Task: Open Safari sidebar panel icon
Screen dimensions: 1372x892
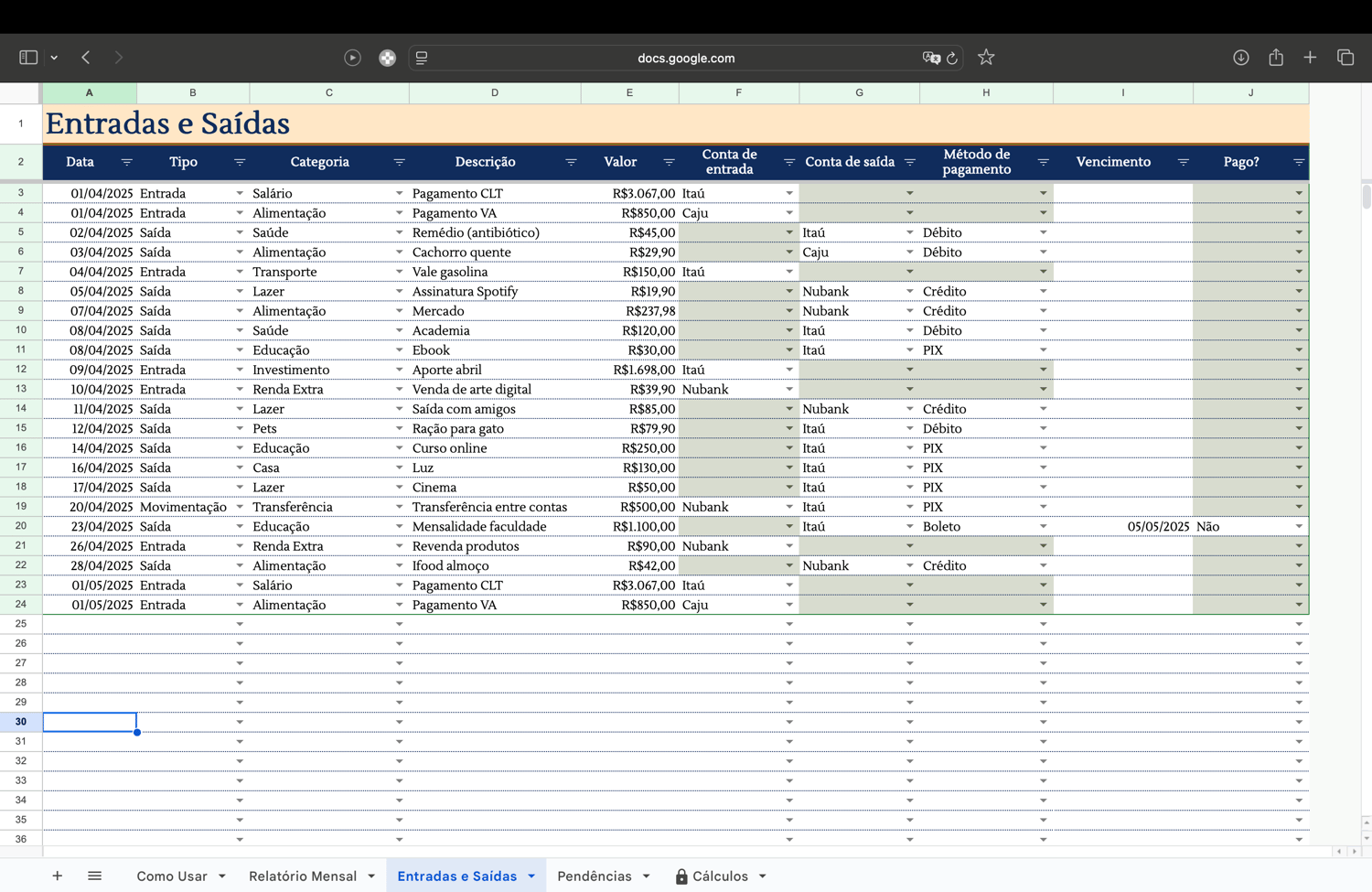Action: tap(28, 58)
